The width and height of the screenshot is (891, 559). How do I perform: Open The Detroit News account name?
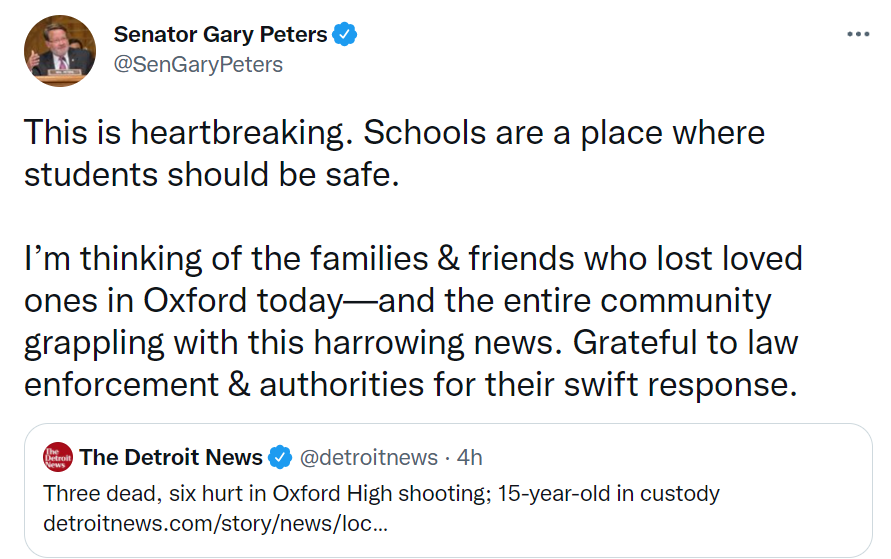click(171, 458)
